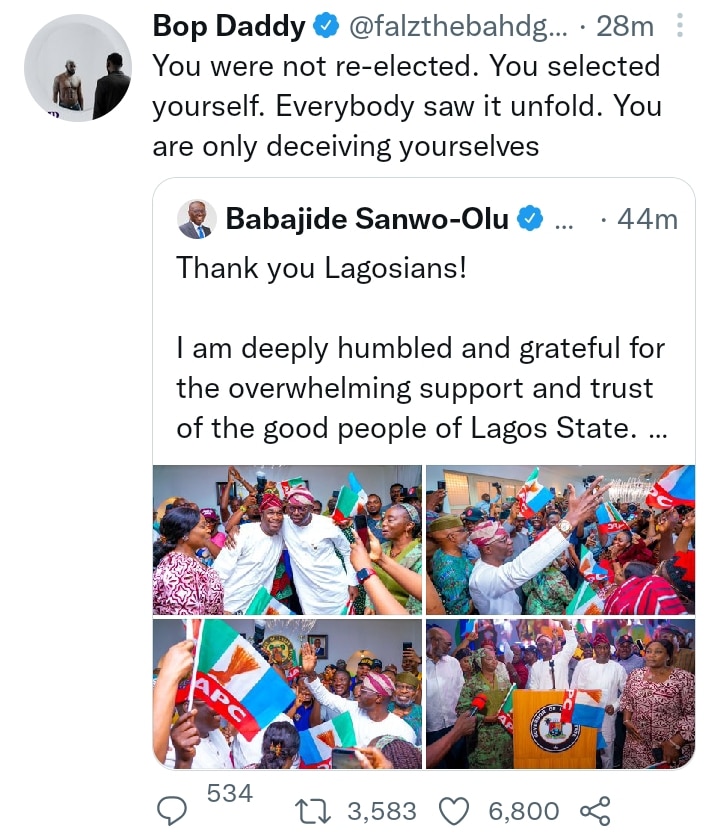Open bottom-left photo with APC flag
The width and height of the screenshot is (720, 837).
(x=287, y=694)
